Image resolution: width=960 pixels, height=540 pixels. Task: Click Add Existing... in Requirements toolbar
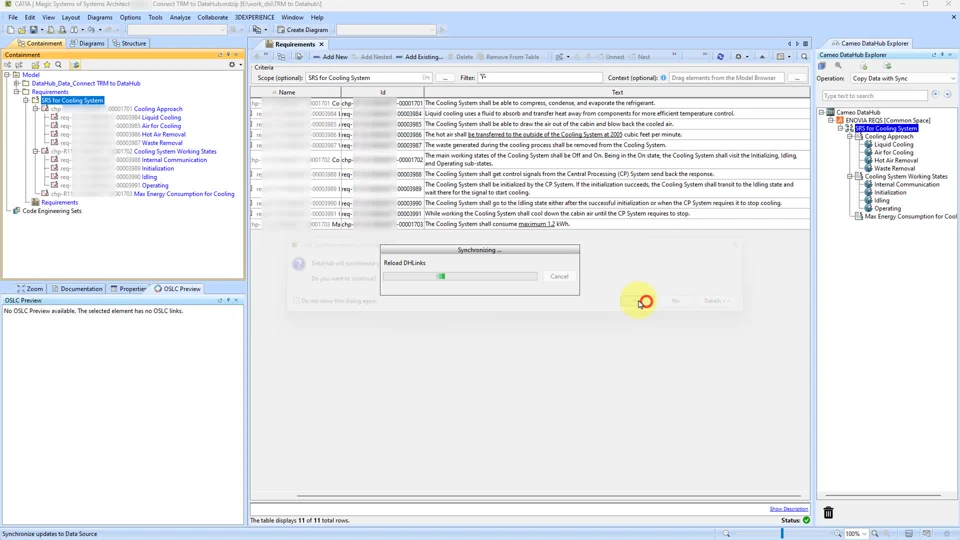419,56
